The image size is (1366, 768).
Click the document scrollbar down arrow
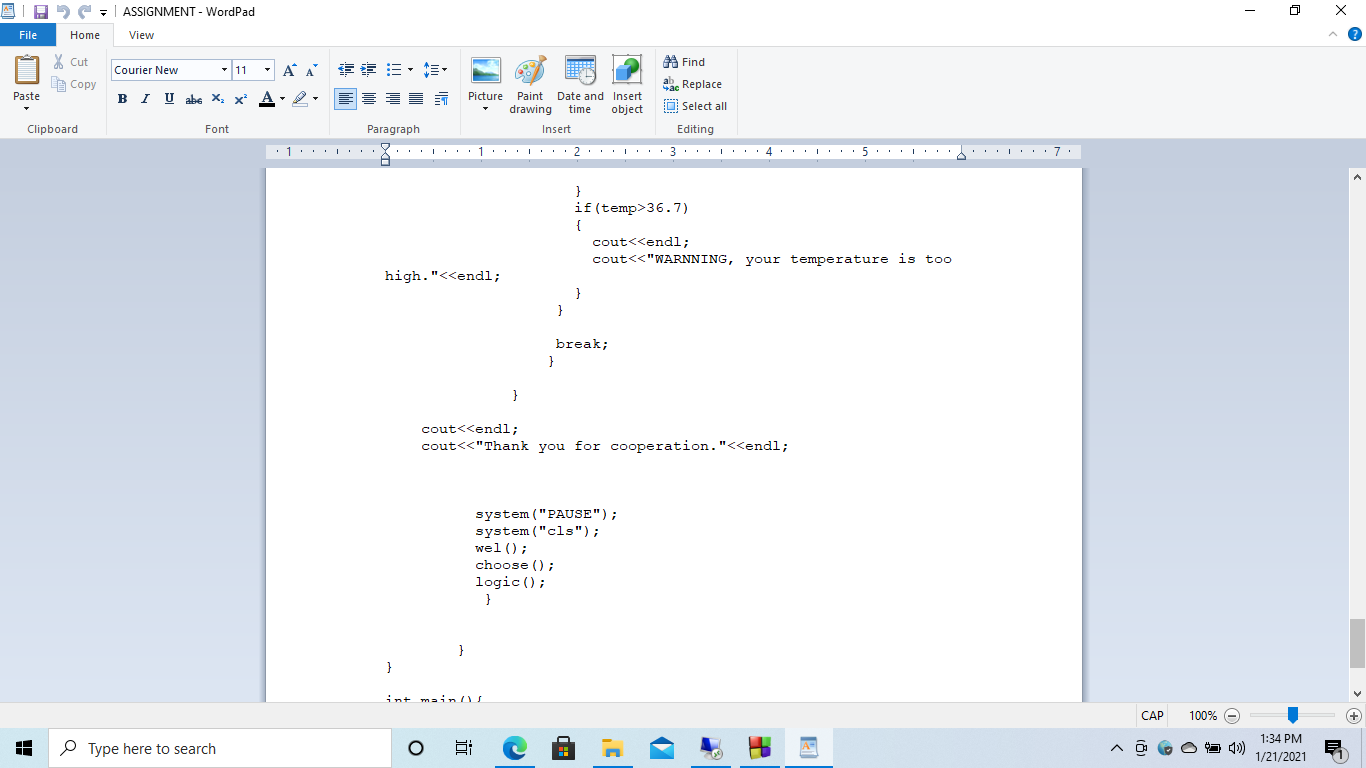pos(1357,693)
